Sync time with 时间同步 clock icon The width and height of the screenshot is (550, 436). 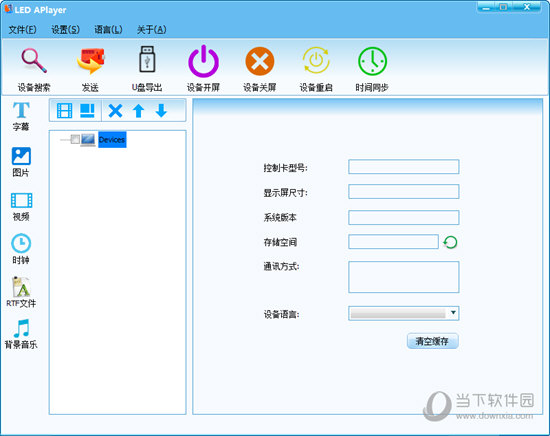pos(372,61)
